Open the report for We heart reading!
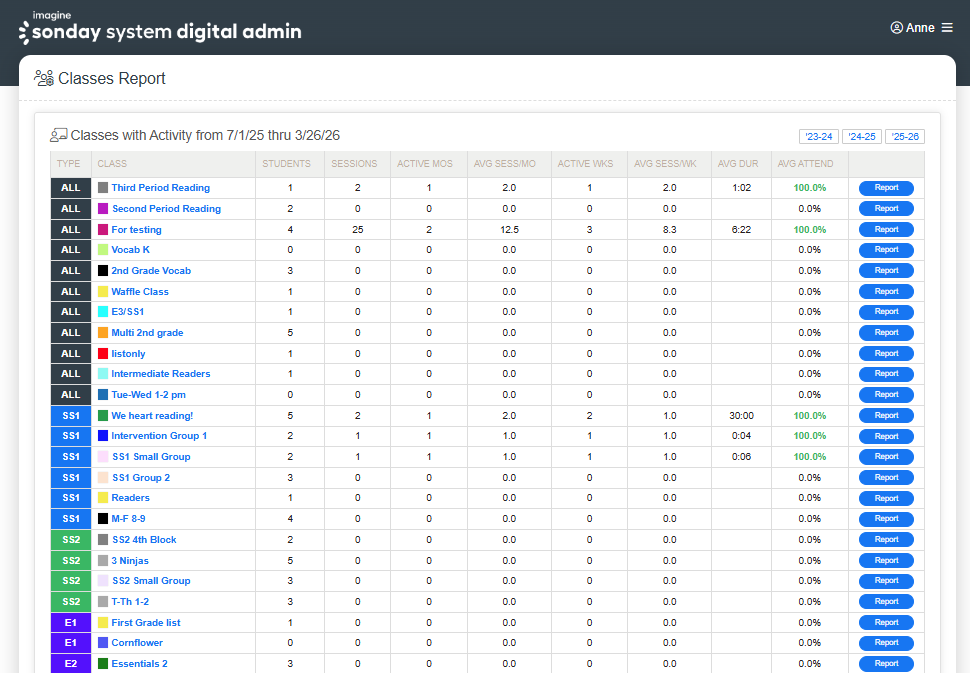 click(886, 415)
